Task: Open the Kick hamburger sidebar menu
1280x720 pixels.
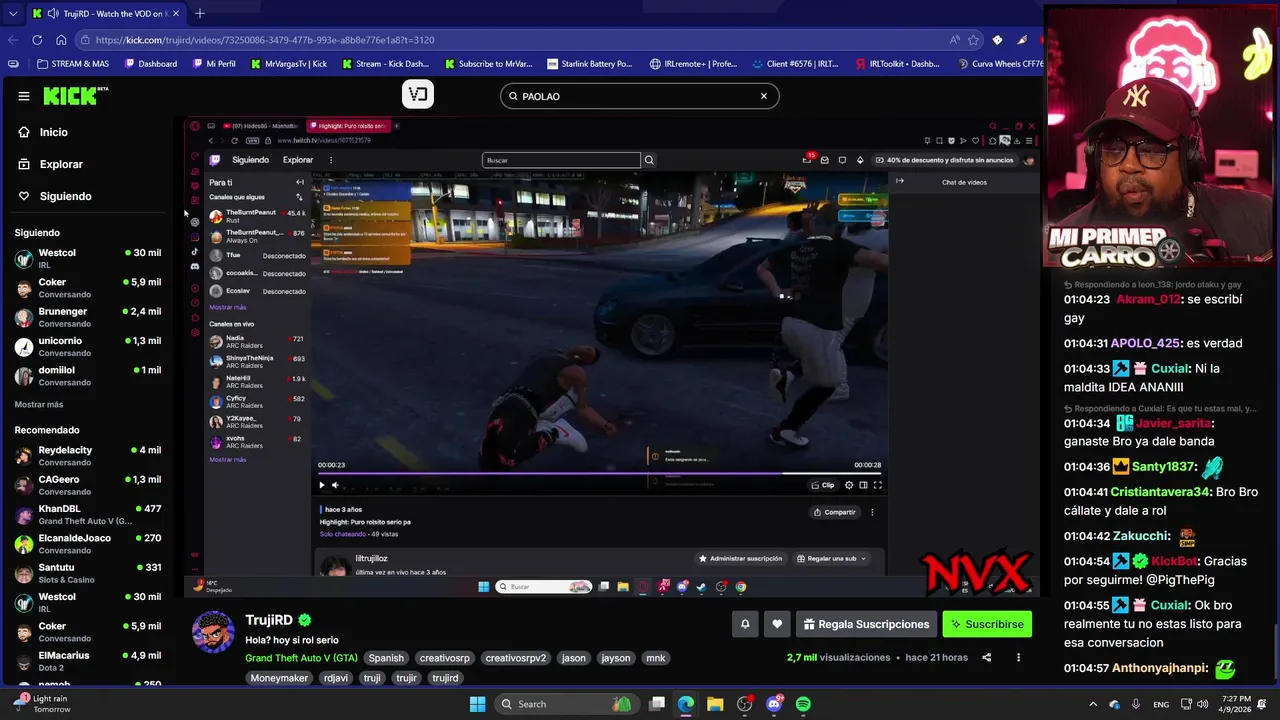Action: 24,96
